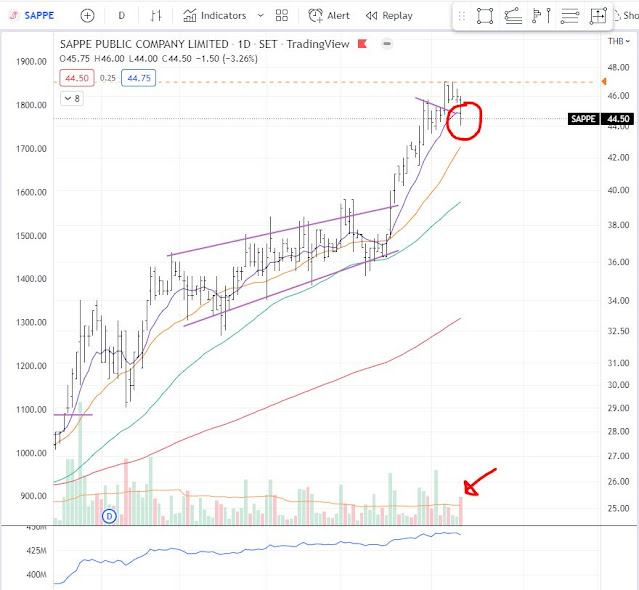Open the THB currency dropdown

coord(619,41)
